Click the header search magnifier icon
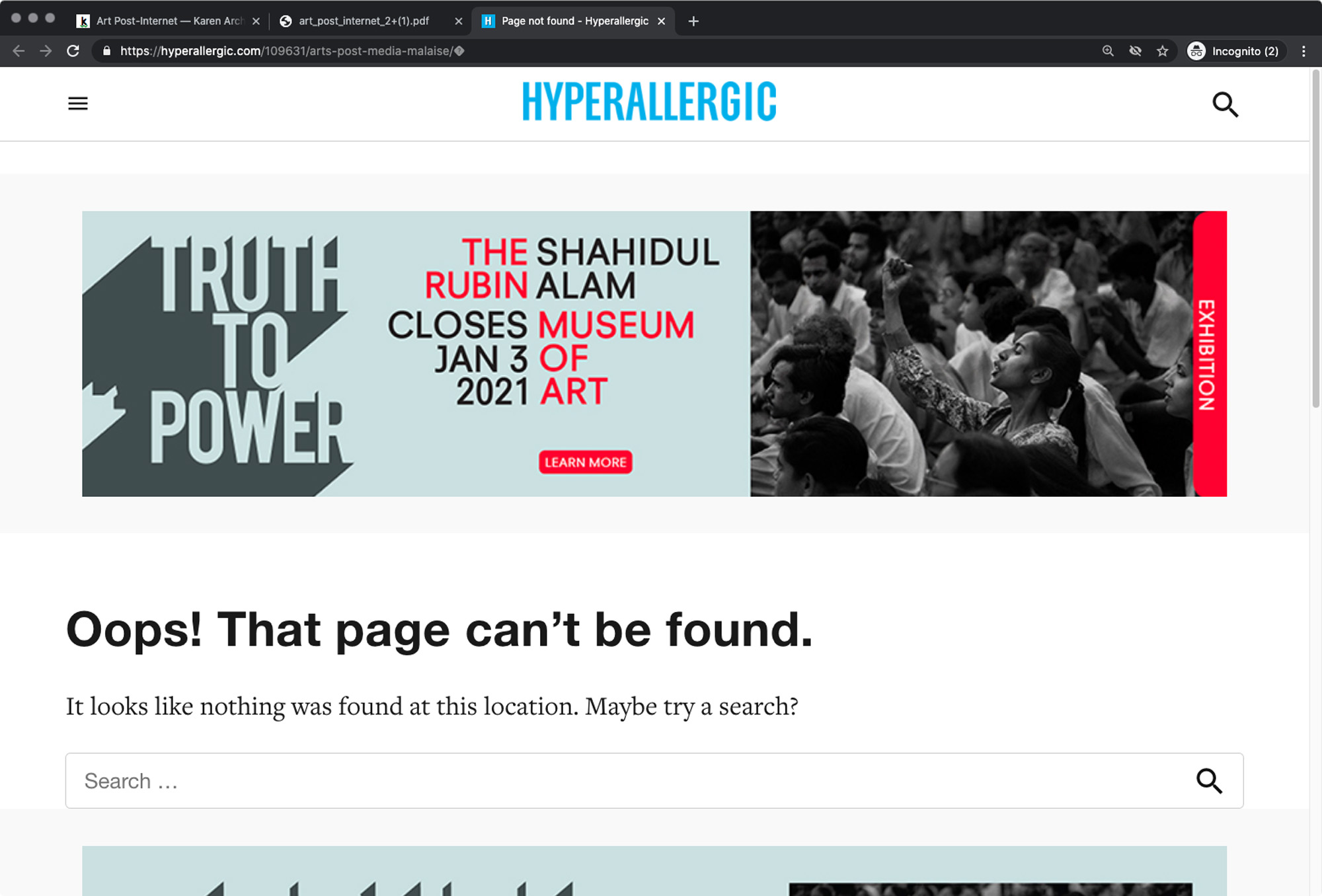 1225,104
